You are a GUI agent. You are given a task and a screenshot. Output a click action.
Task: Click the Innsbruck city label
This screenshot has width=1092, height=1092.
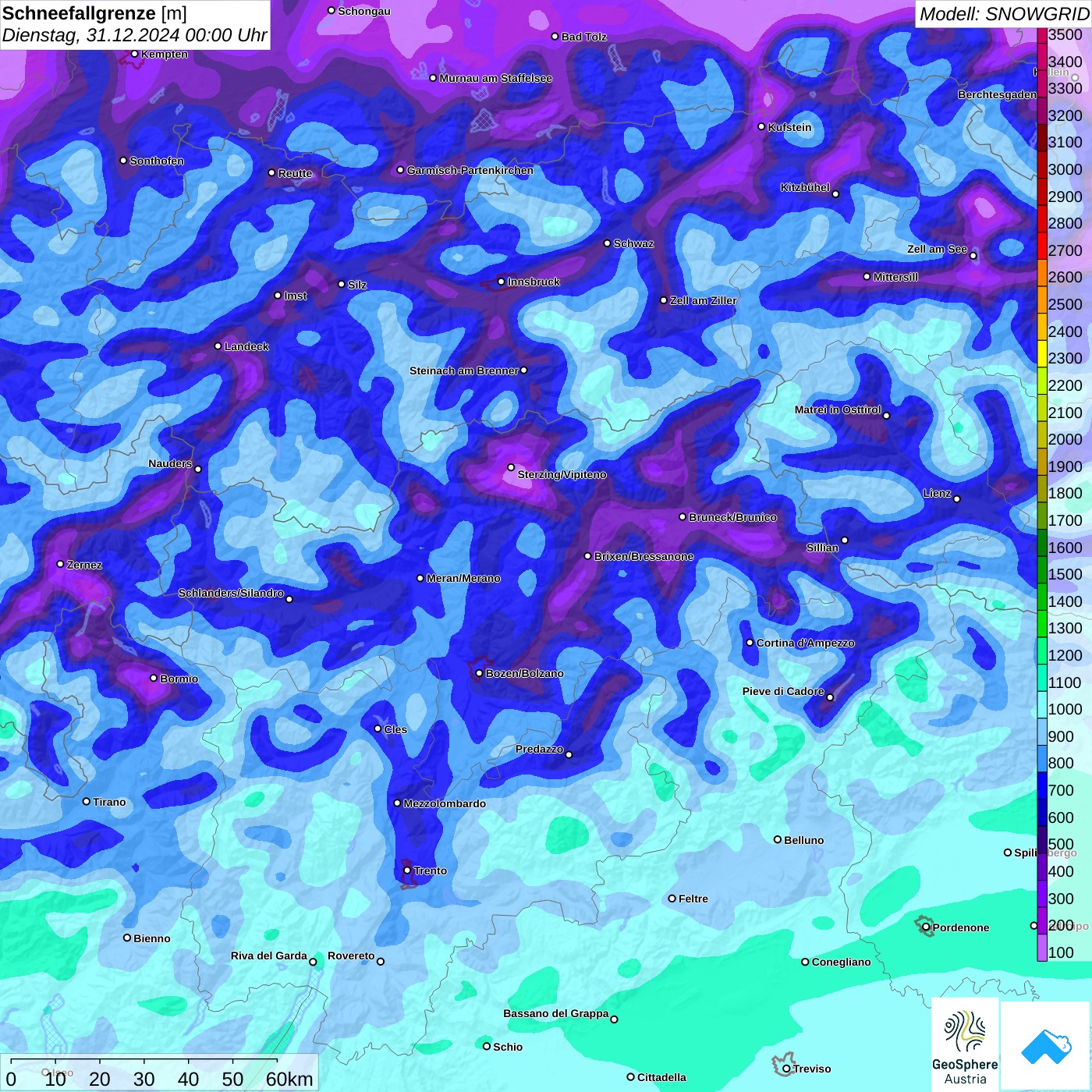coord(534,282)
